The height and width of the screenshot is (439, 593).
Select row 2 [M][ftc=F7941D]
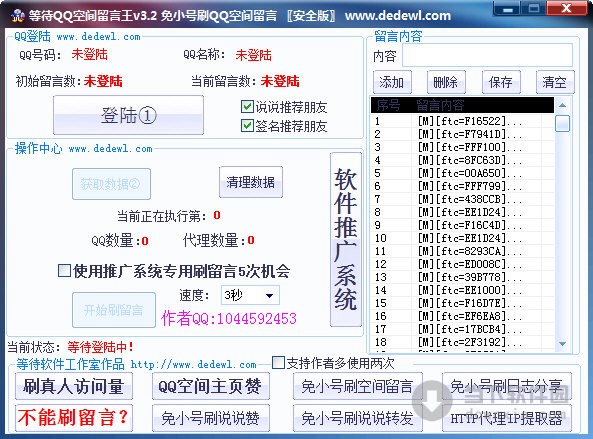(x=462, y=134)
